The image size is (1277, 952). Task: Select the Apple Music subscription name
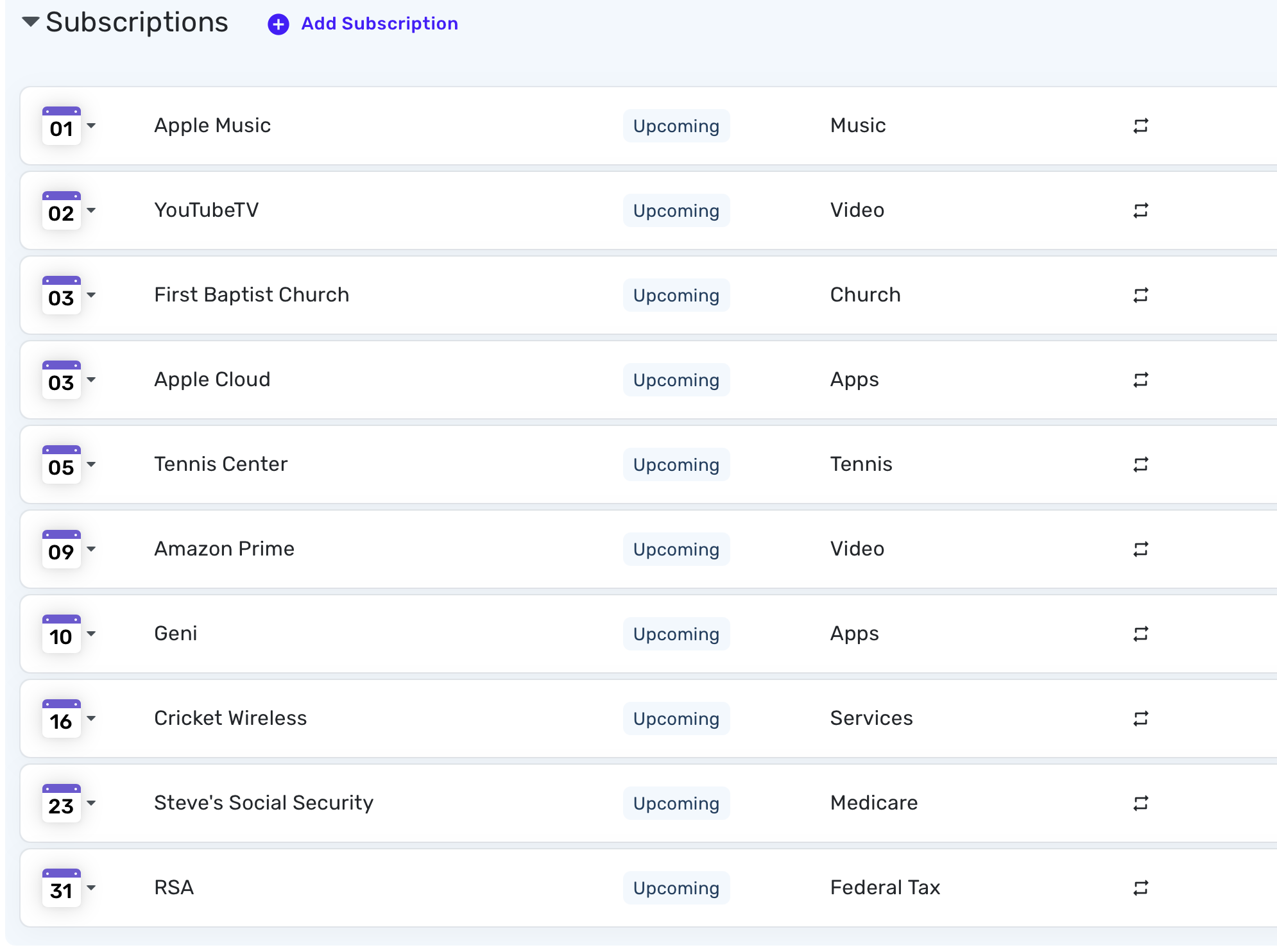[x=212, y=126]
